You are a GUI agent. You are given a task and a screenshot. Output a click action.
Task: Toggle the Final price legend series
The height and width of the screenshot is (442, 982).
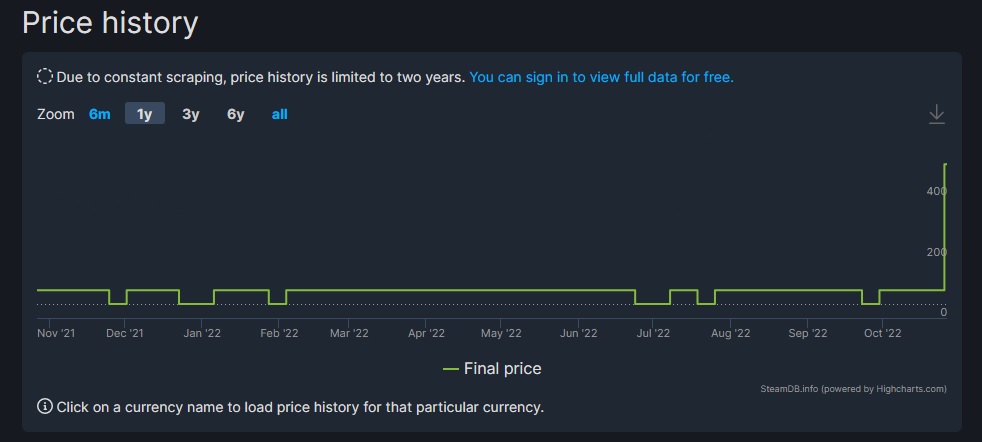(x=502, y=369)
